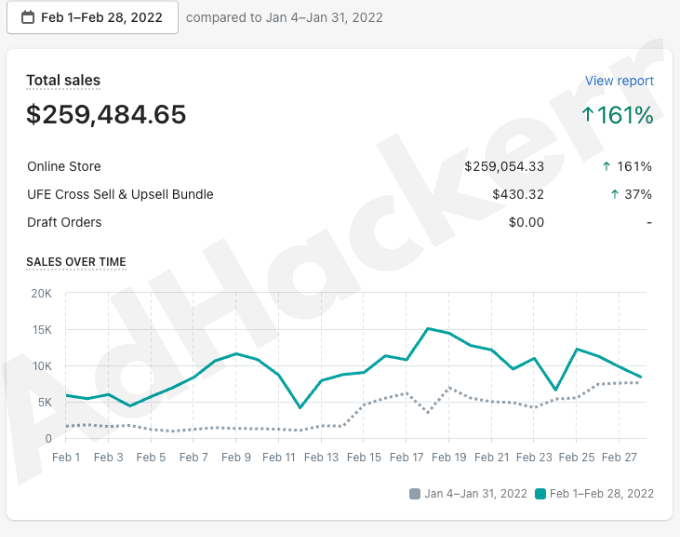Click the Online Store up arrow icon
This screenshot has width=680, height=537.
606,167
